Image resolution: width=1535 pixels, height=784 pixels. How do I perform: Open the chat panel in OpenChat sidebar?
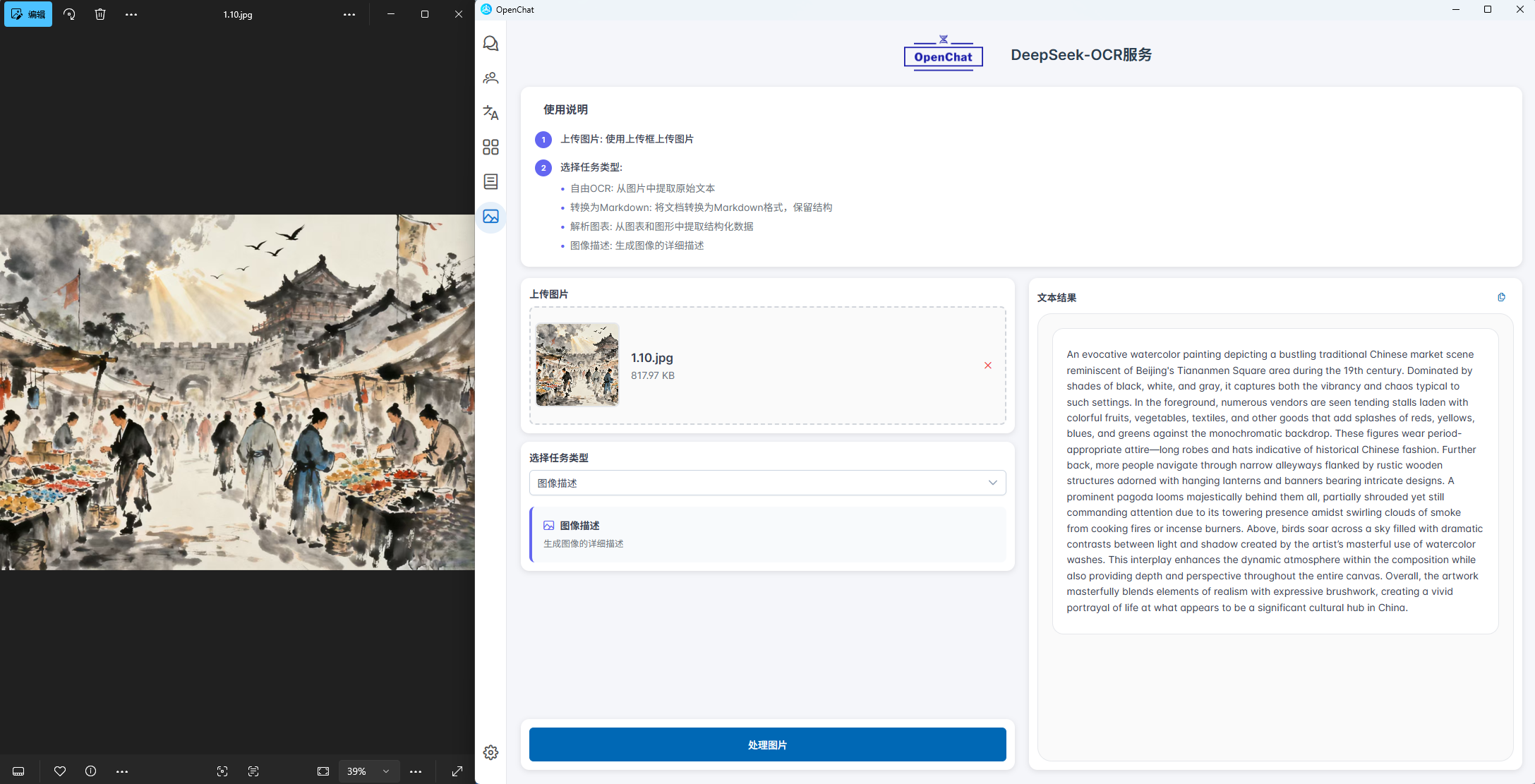coord(490,43)
